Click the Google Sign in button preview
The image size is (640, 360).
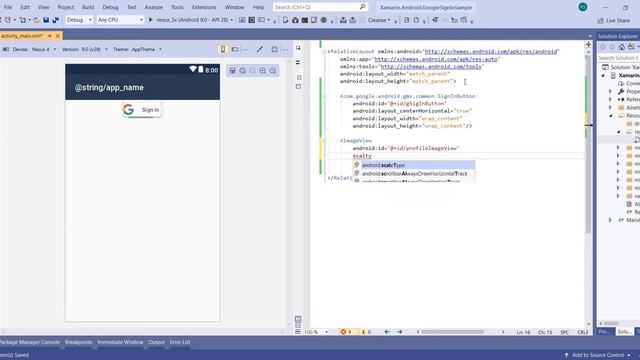pyautogui.click(x=142, y=110)
